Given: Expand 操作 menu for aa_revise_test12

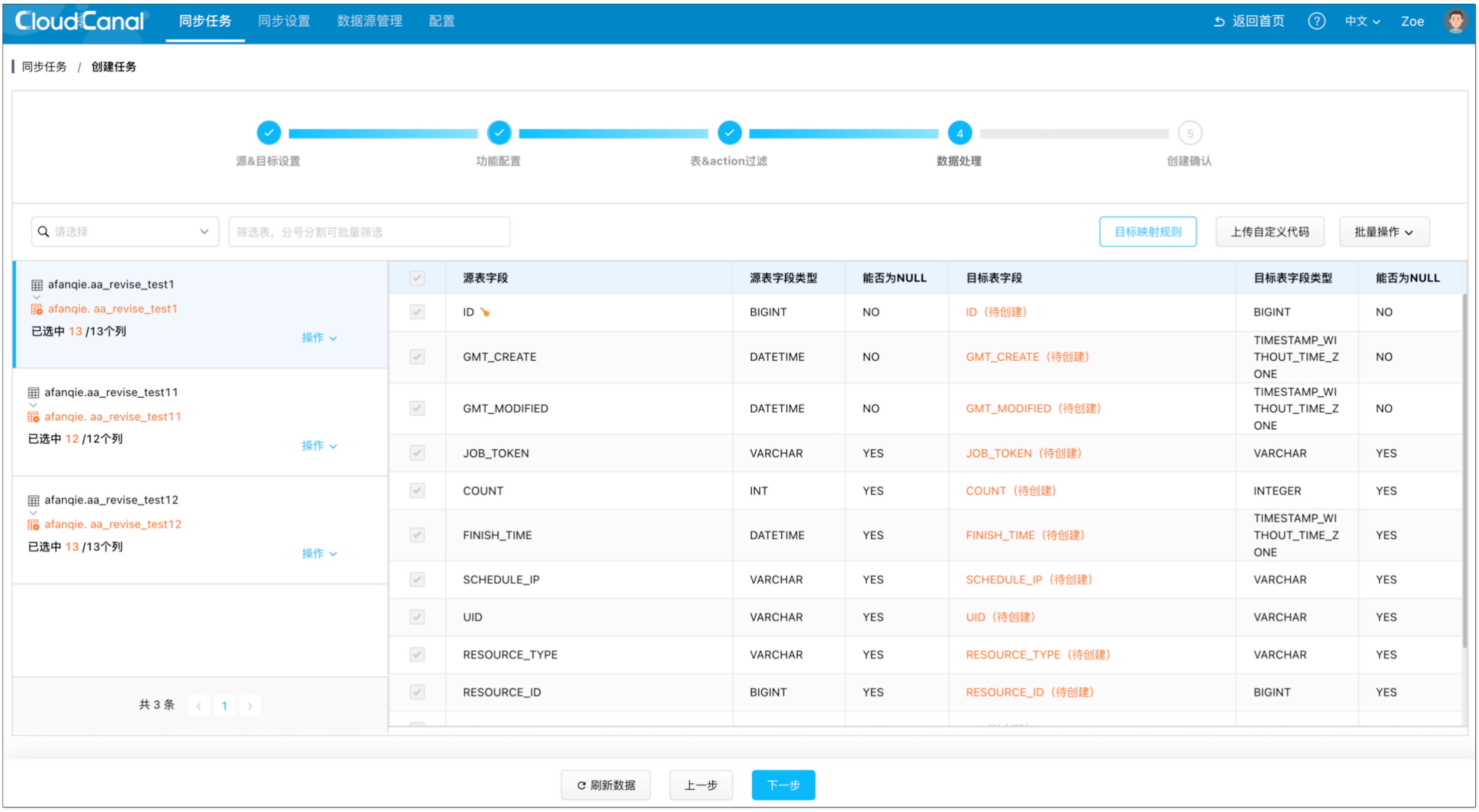Looking at the screenshot, I should point(319,553).
